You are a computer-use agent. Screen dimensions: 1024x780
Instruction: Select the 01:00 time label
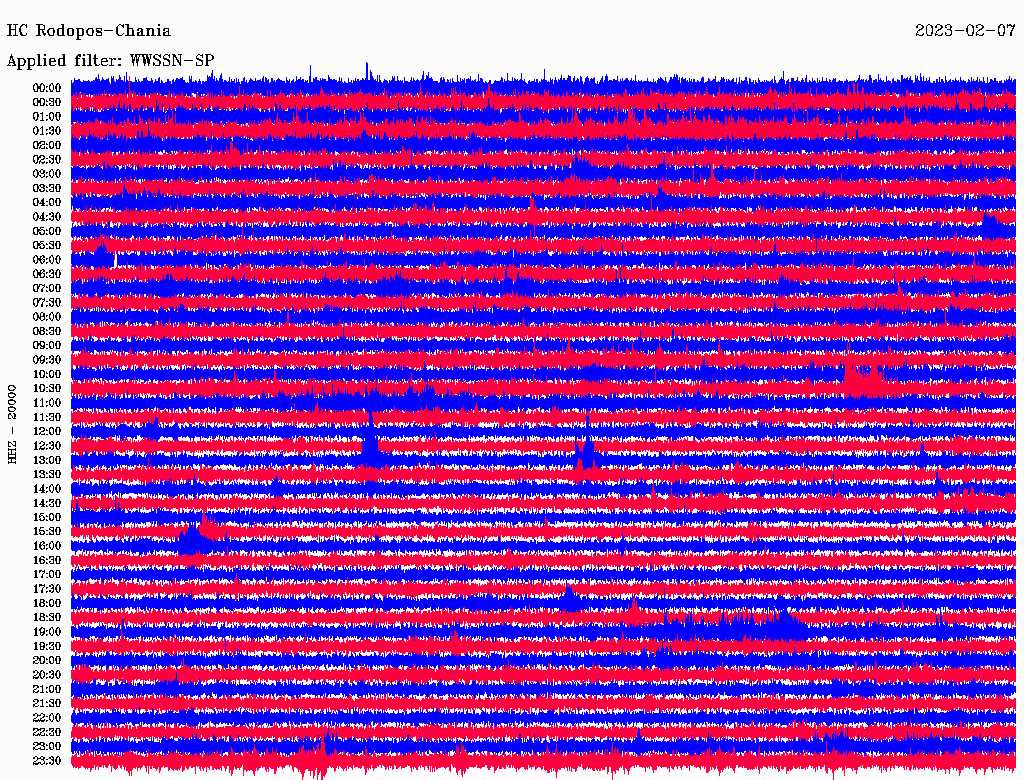[x=47, y=117]
